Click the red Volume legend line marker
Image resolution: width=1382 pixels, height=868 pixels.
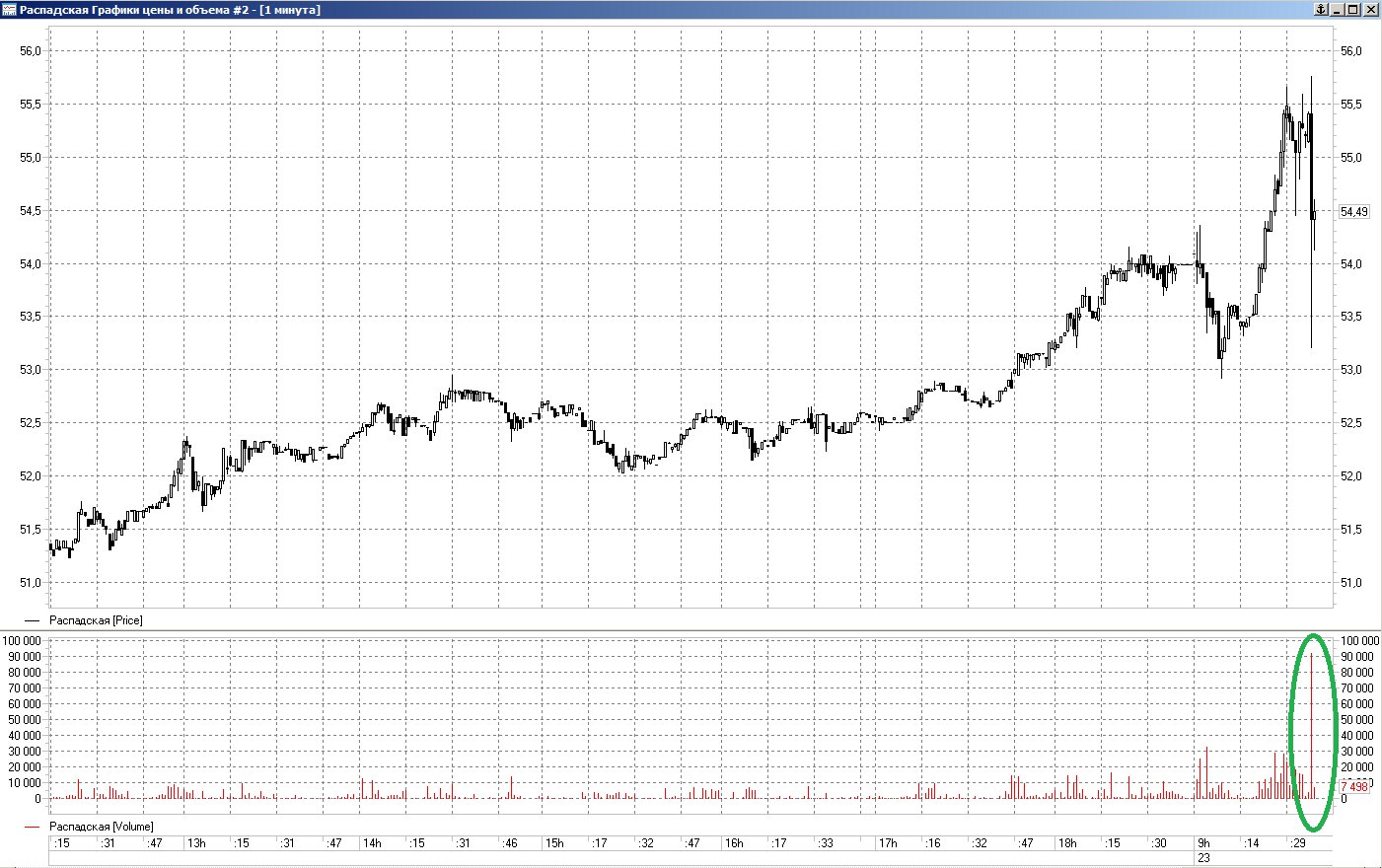[x=32, y=827]
